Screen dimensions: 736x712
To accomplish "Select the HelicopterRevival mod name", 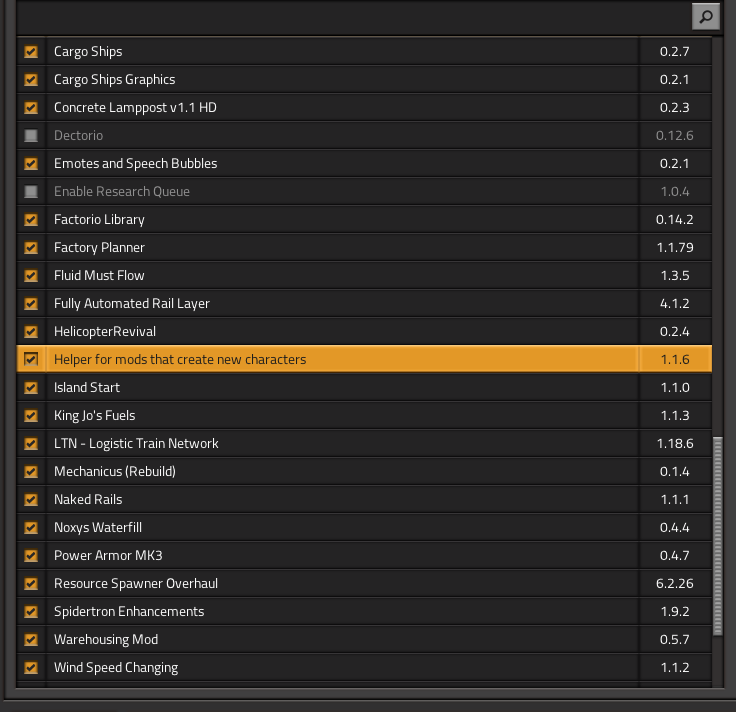I will (105, 331).
